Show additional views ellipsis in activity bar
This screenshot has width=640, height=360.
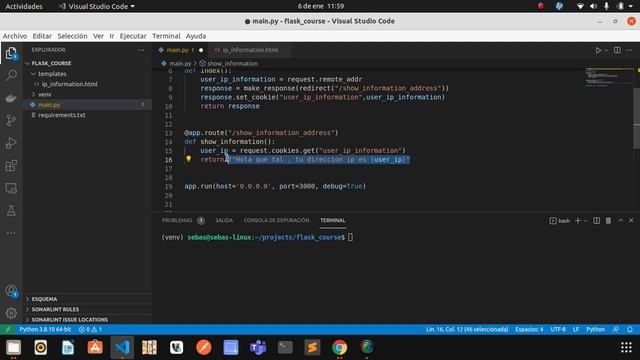tap(11, 233)
